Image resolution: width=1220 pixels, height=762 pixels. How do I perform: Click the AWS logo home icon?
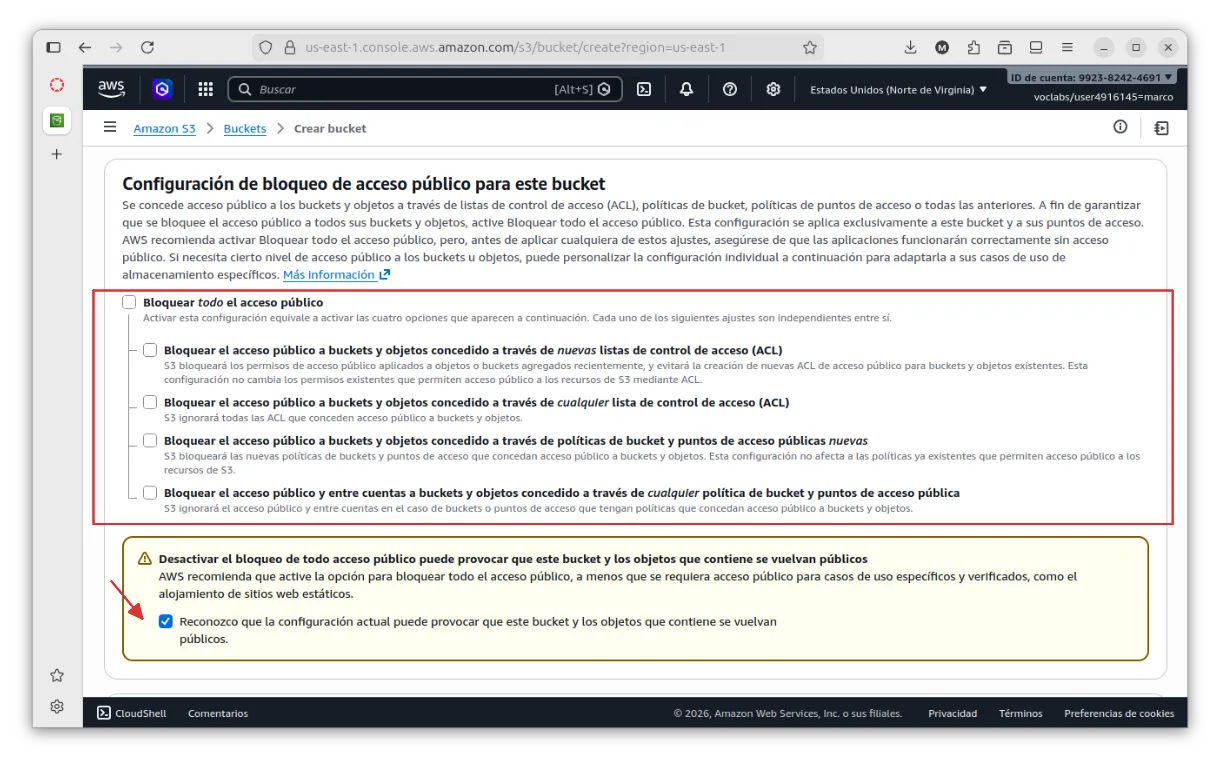(111, 89)
